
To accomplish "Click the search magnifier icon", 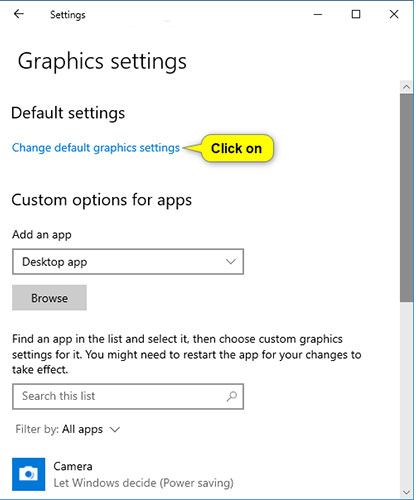I will coord(232,396).
